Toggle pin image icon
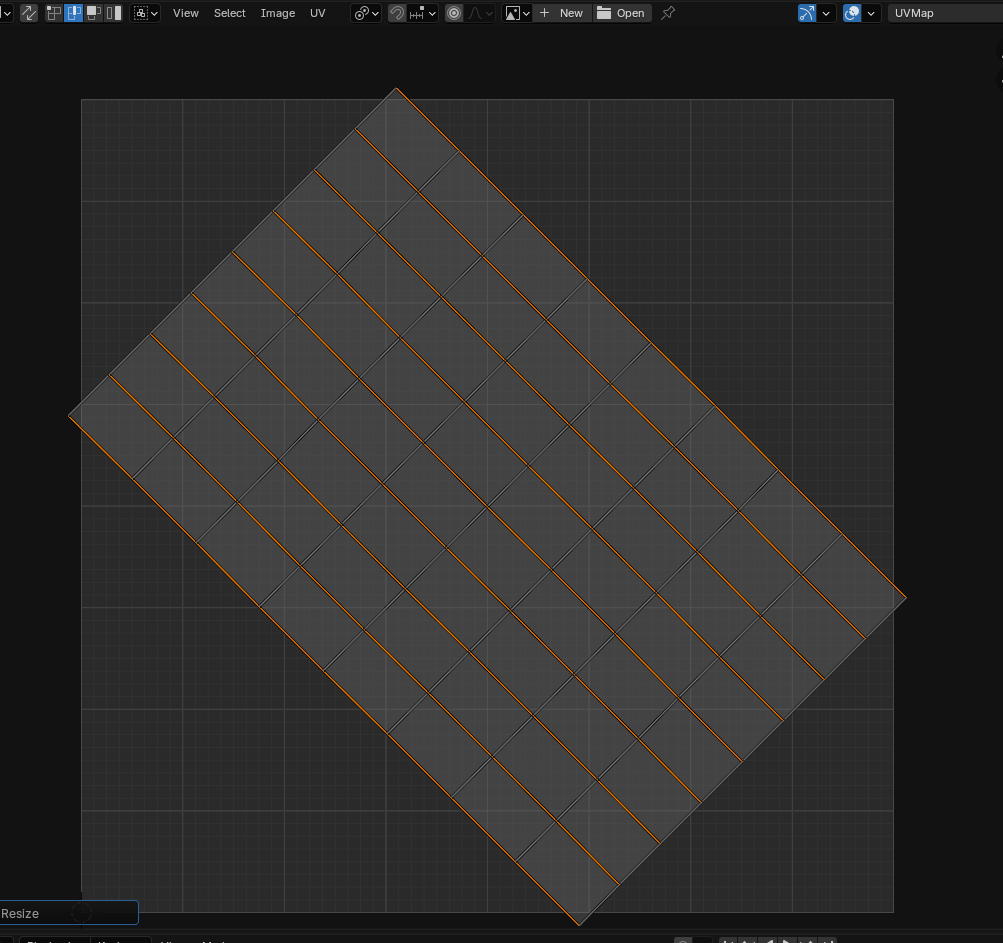The width and height of the screenshot is (1003, 943). 668,13
